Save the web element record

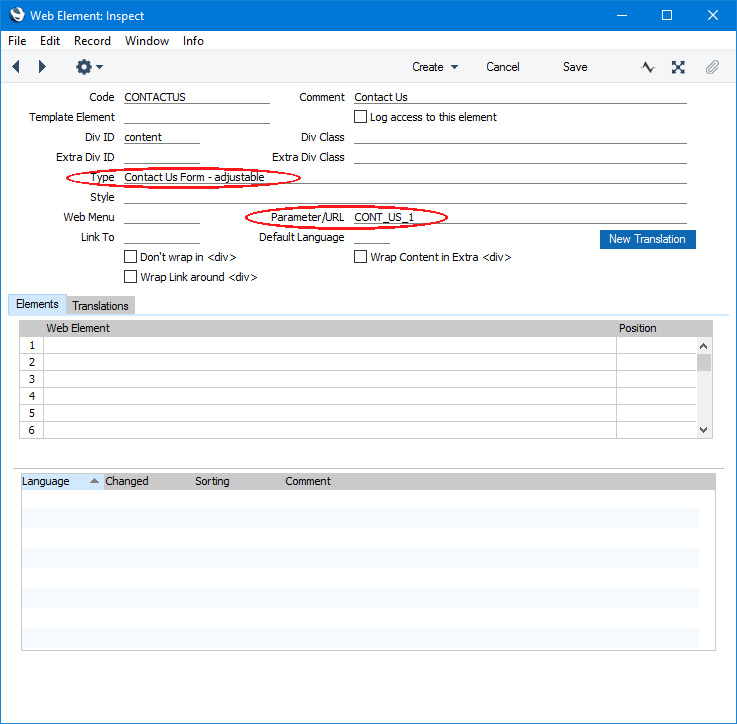(x=575, y=67)
